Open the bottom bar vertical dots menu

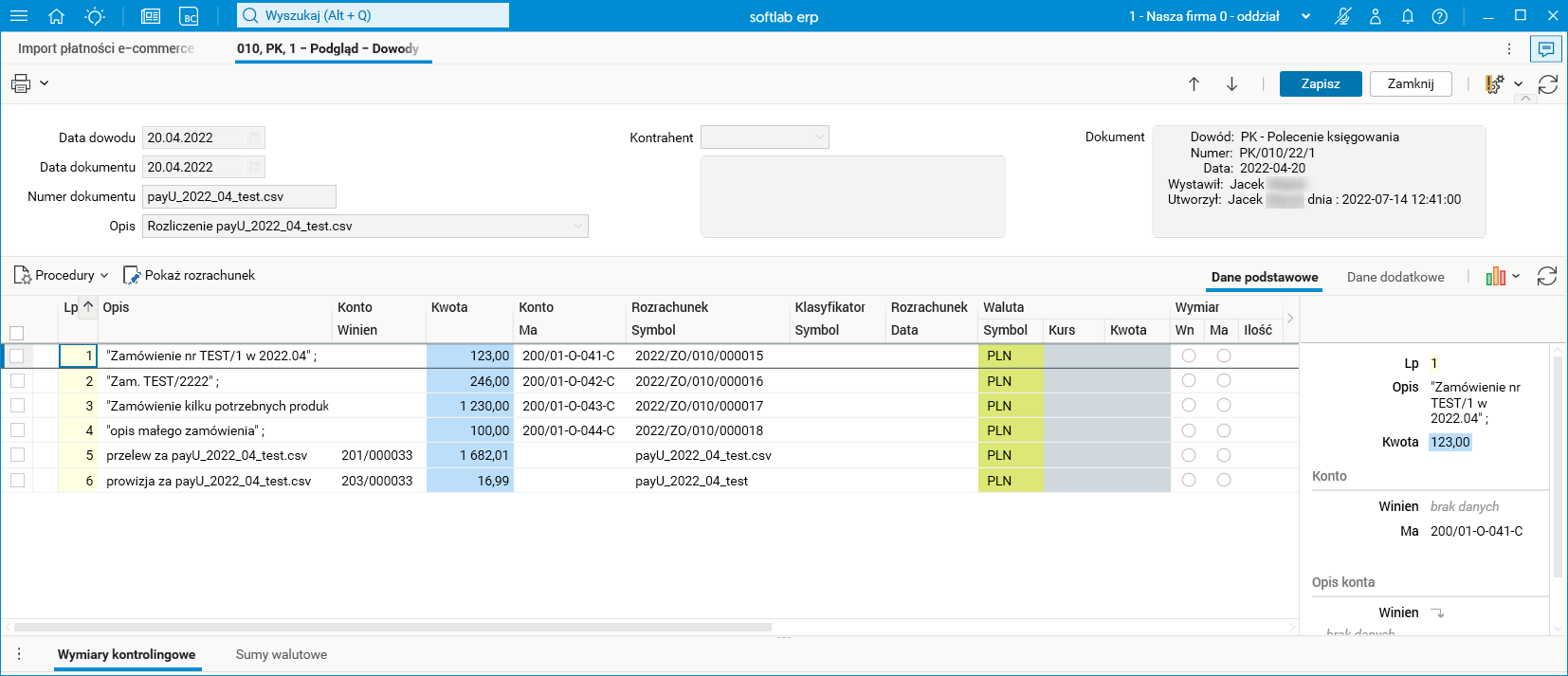click(19, 654)
